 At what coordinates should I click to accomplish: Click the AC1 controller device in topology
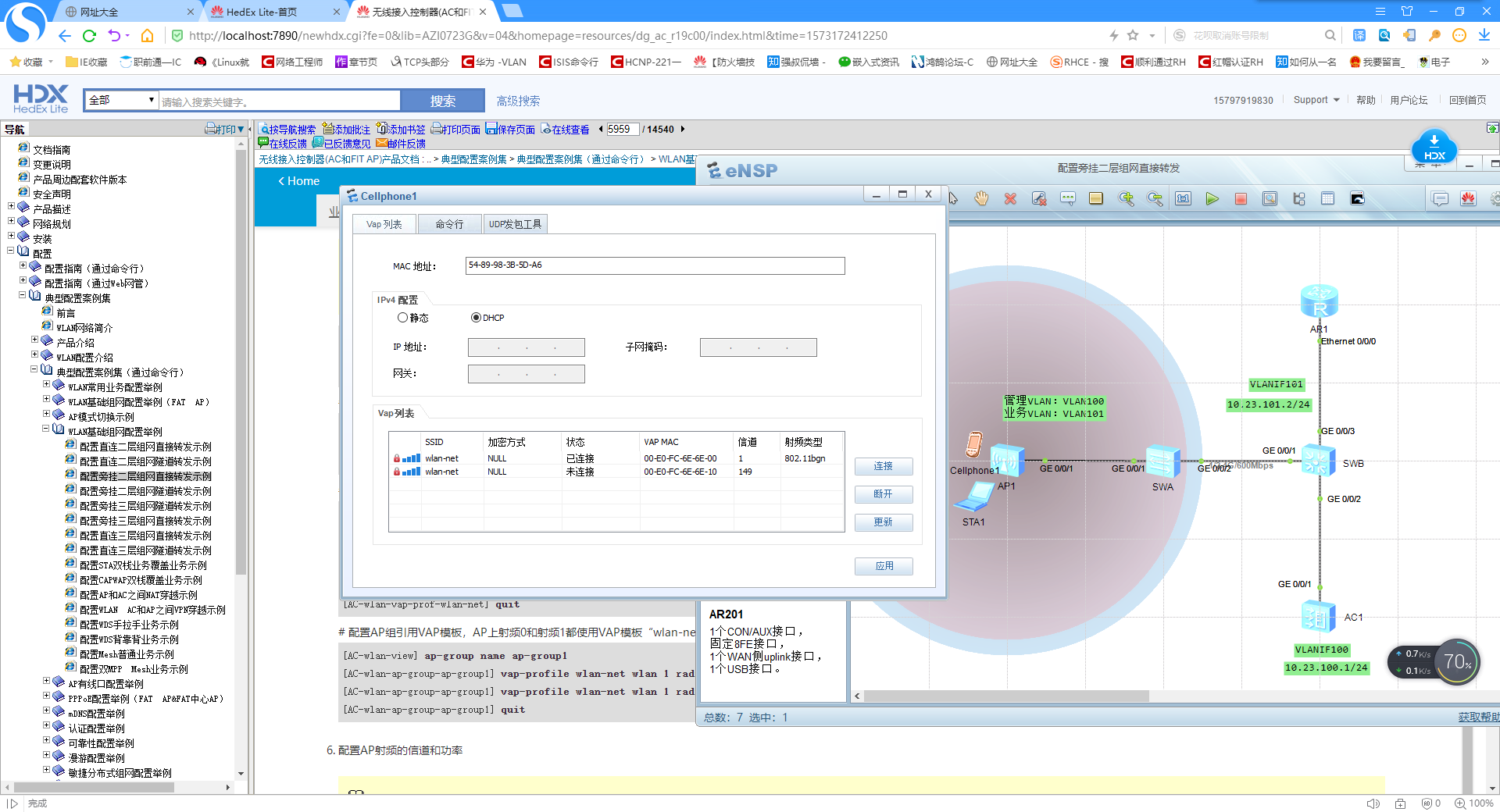pos(1319,617)
